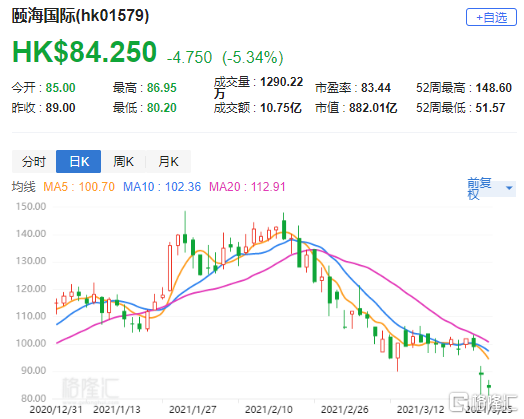524x419 pixels.
Task: Click the 2021/1/13 date label
Action: pyautogui.click(x=117, y=410)
